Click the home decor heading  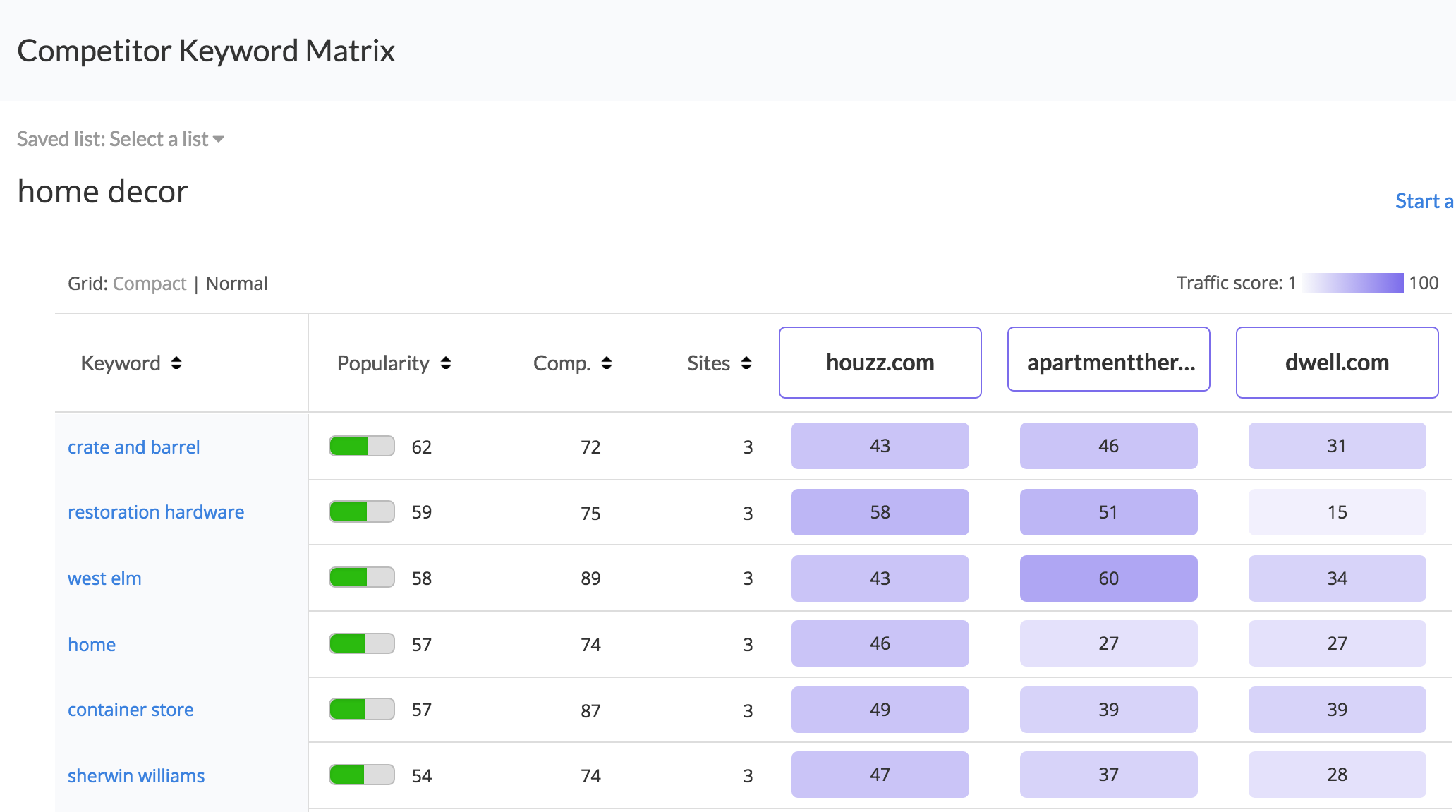(103, 192)
